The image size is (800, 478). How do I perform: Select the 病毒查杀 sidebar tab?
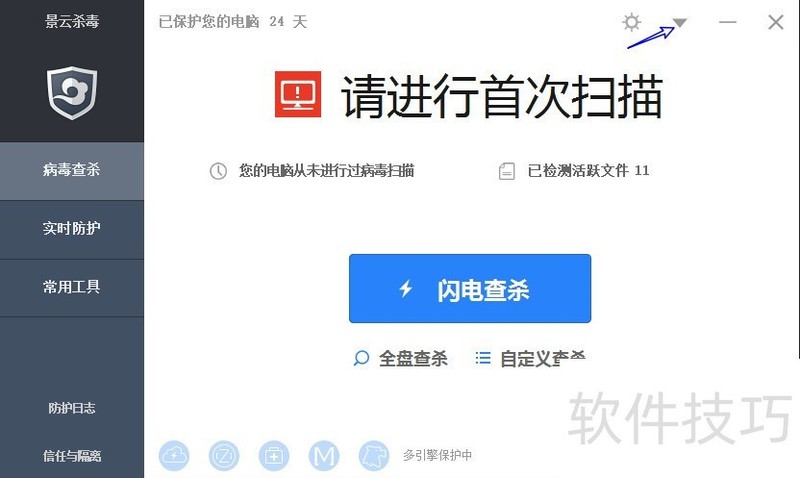click(x=72, y=170)
